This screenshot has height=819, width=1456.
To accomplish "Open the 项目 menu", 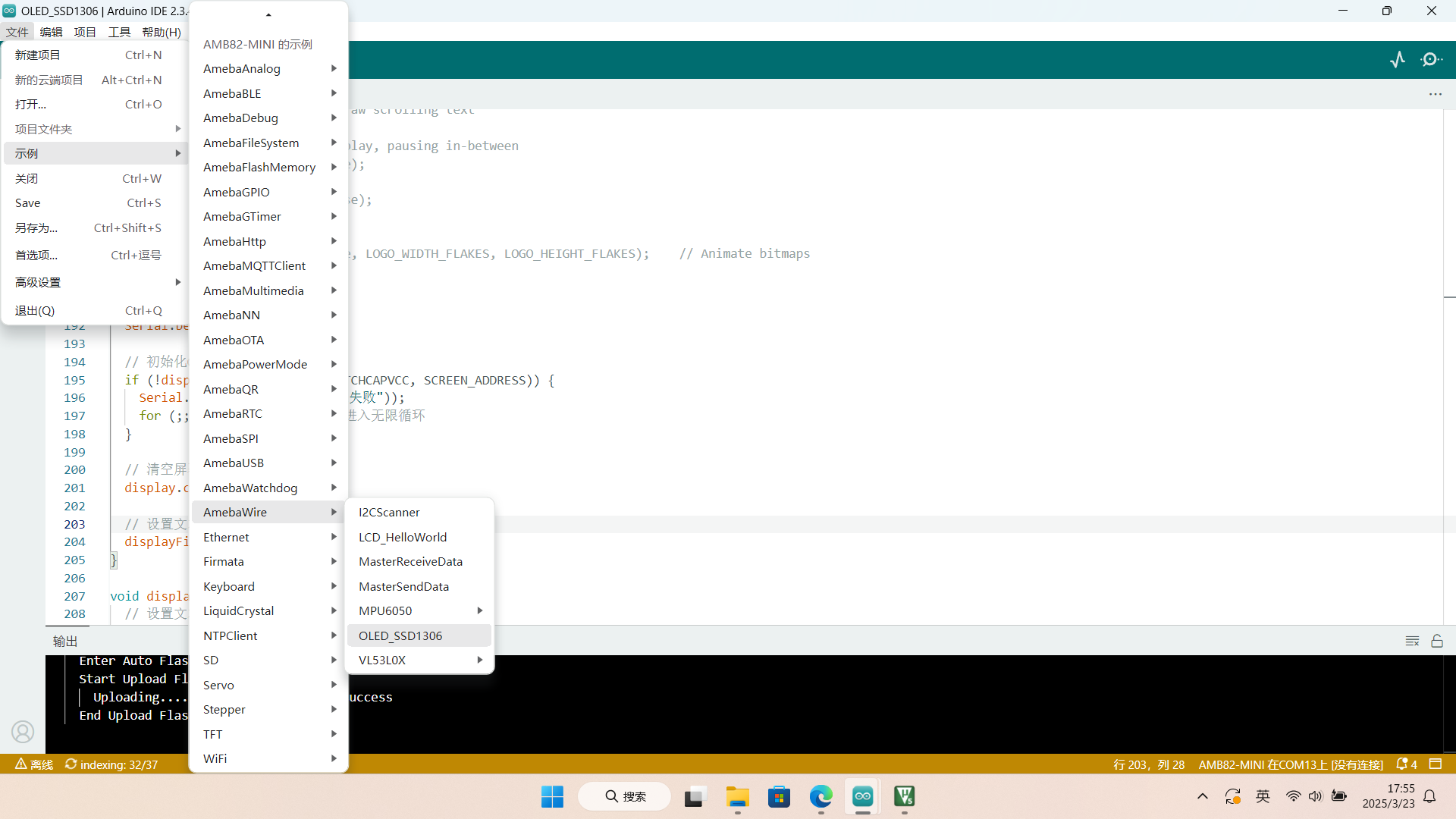I will tap(85, 32).
